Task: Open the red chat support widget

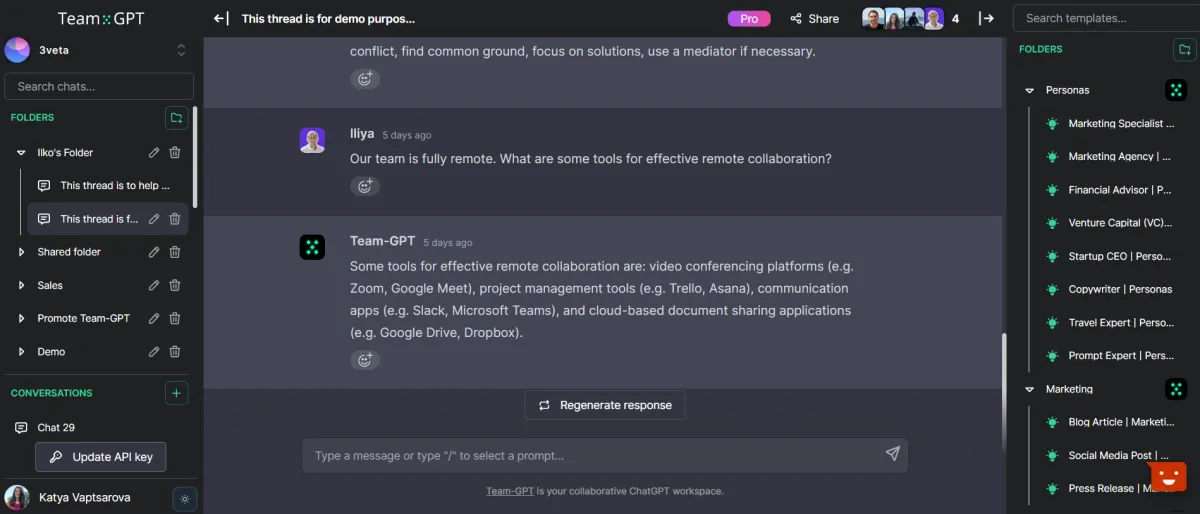Action: [1167, 478]
